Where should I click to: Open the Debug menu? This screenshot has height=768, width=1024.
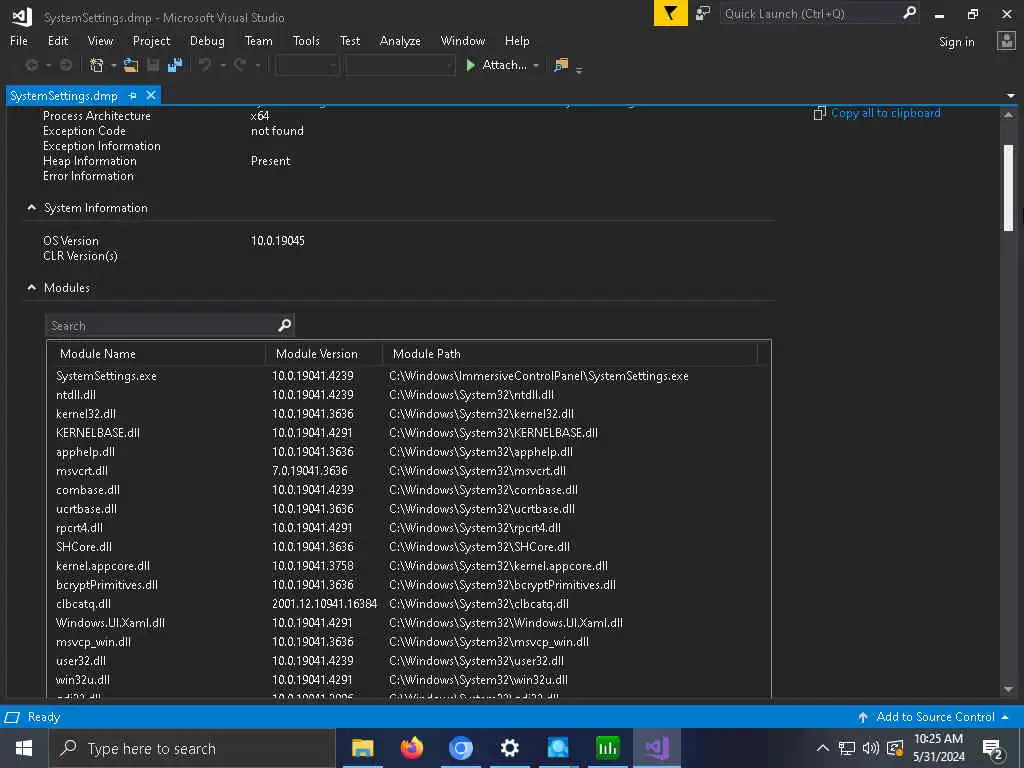click(207, 40)
